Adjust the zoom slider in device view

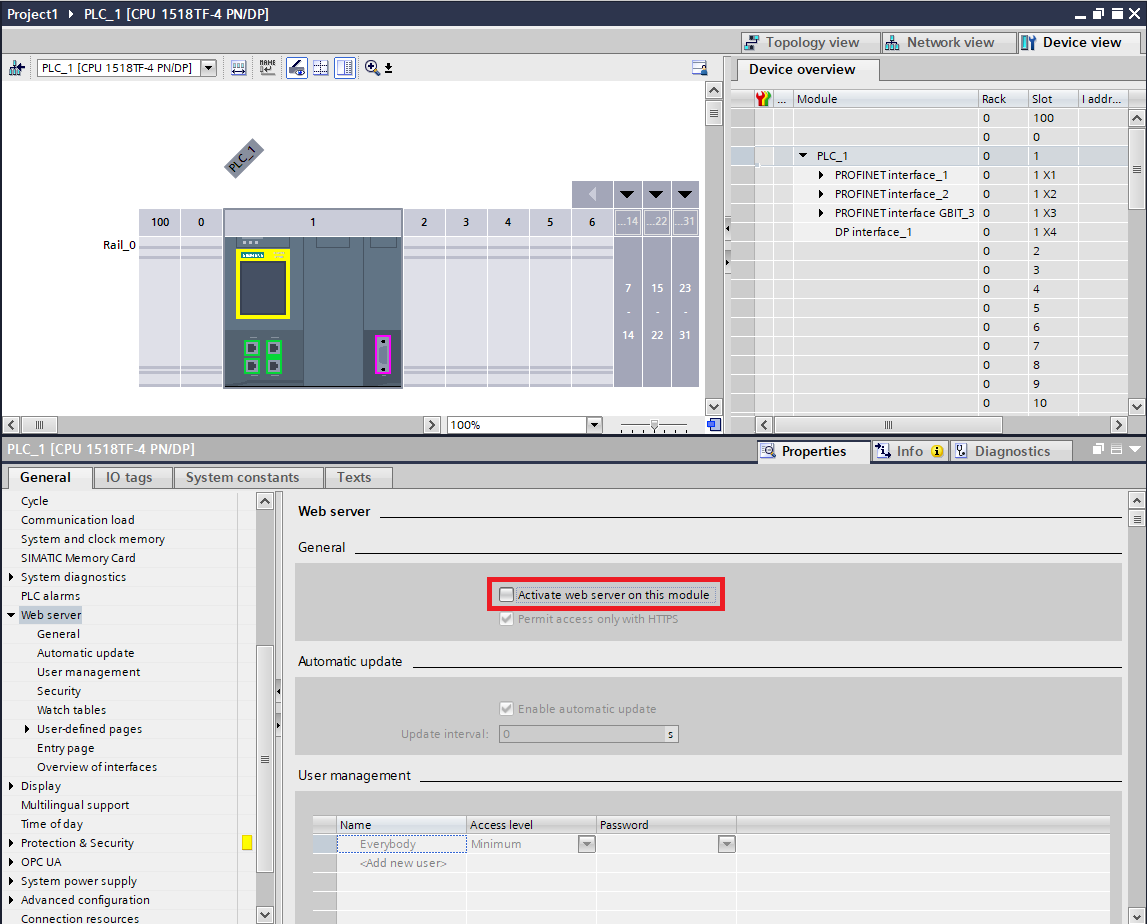click(x=654, y=425)
